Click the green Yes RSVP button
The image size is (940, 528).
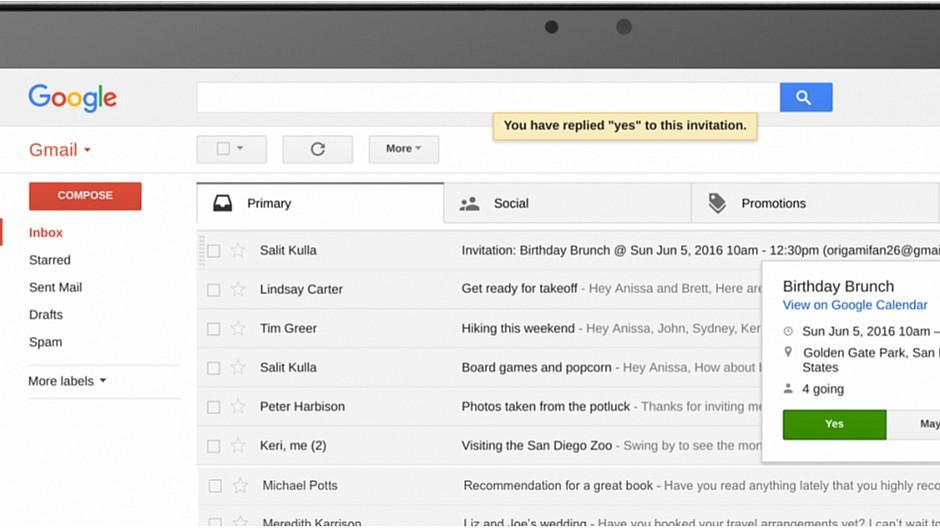834,424
